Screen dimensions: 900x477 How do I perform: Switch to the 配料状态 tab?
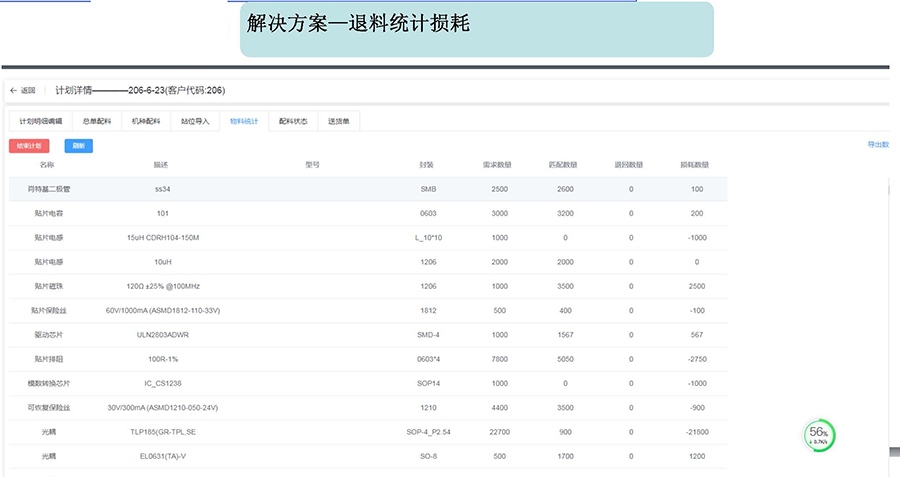293,121
